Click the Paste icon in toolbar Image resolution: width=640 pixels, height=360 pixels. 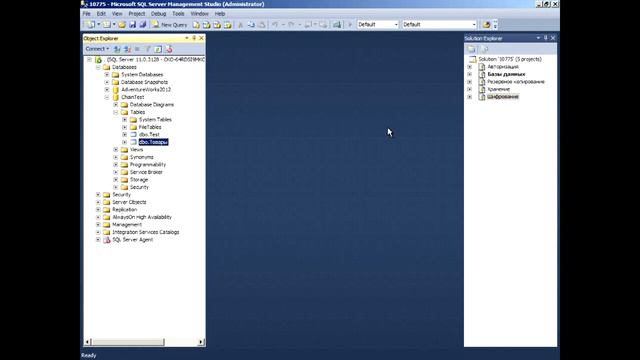pyautogui.click(x=262, y=25)
